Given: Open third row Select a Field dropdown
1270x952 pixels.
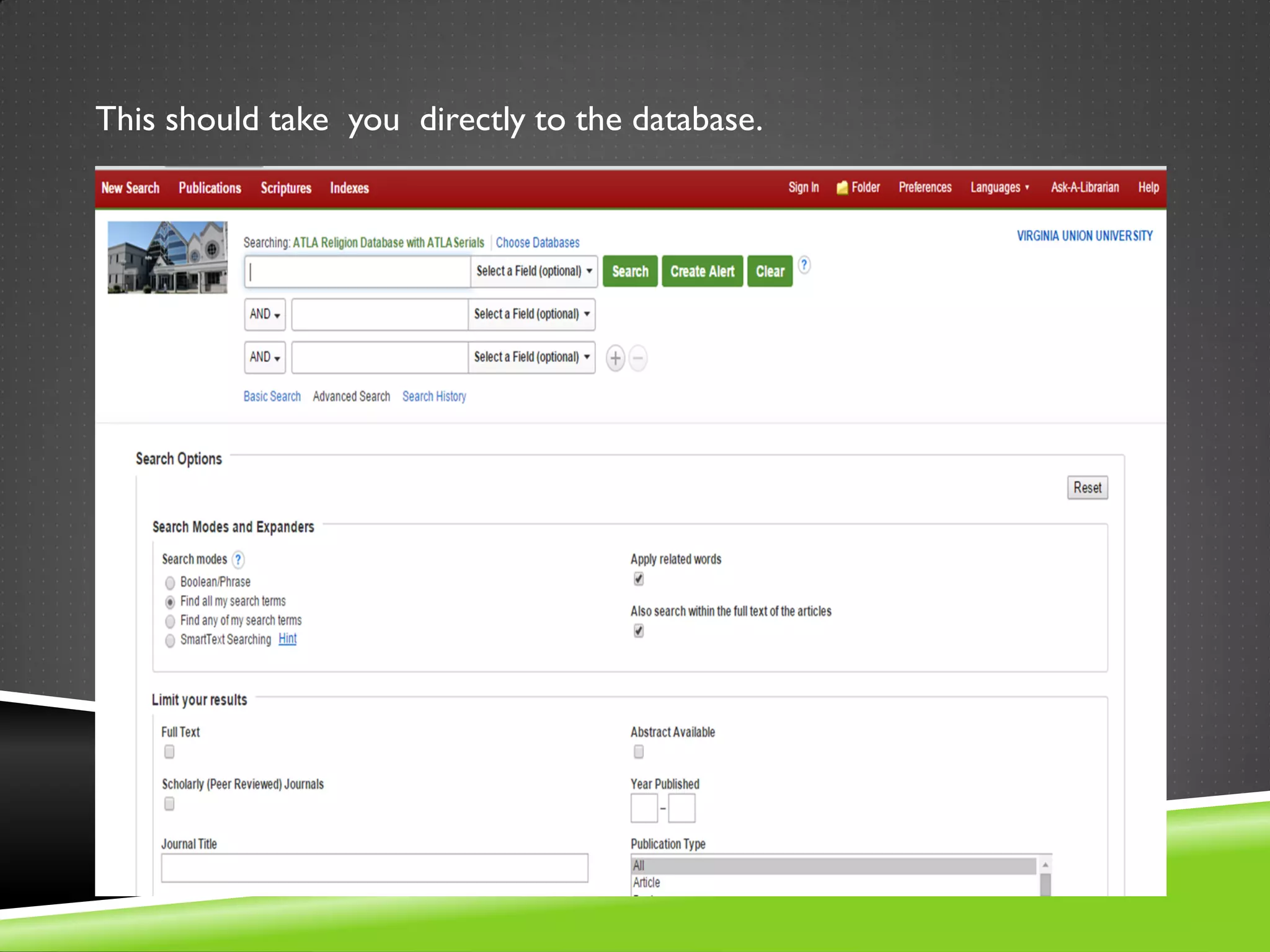Looking at the screenshot, I should pos(531,357).
